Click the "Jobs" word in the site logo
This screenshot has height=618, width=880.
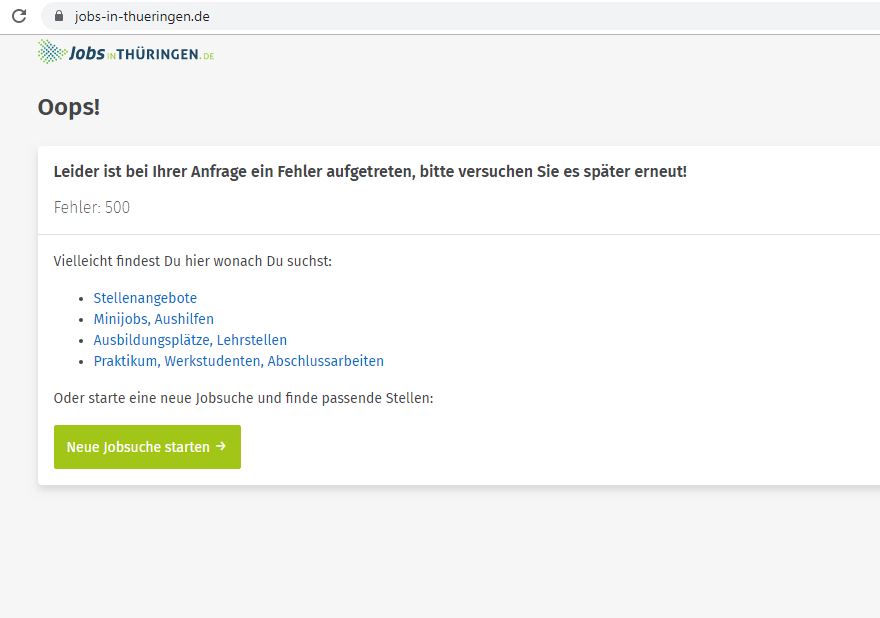point(86,53)
